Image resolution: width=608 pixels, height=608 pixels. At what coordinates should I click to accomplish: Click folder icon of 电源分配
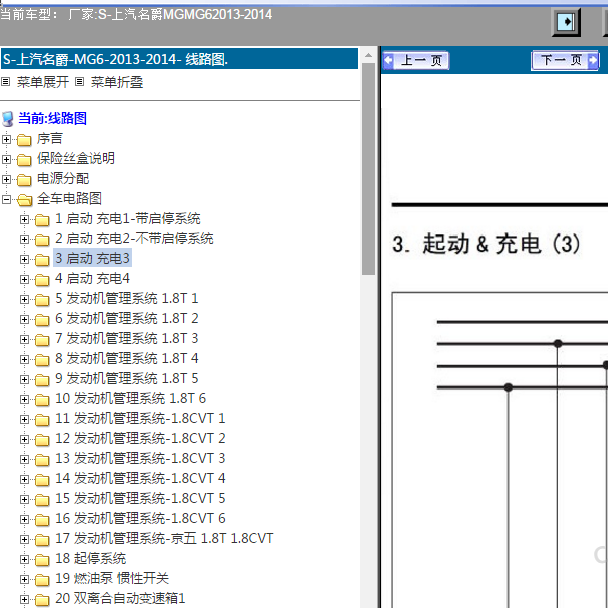24,180
